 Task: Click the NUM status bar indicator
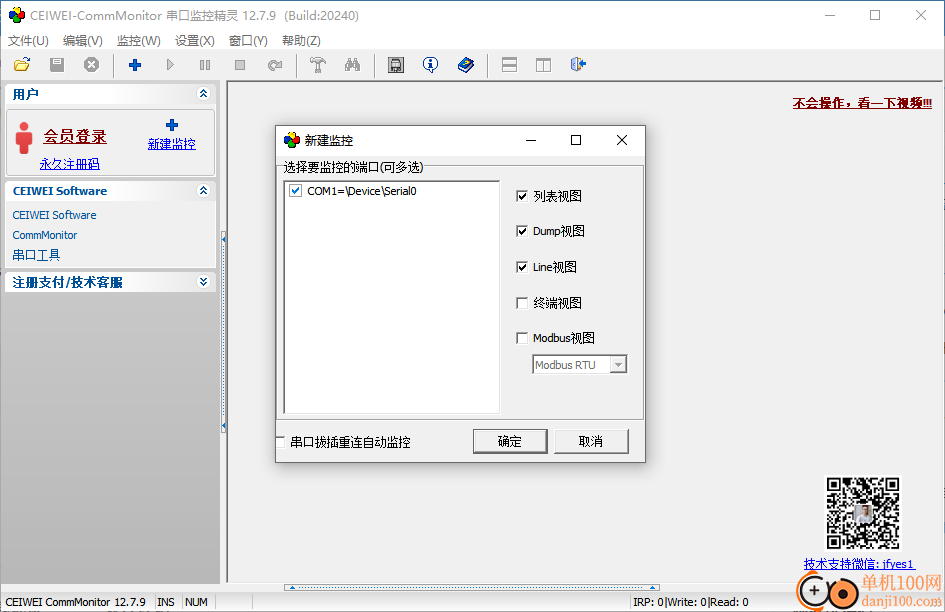[x=196, y=602]
